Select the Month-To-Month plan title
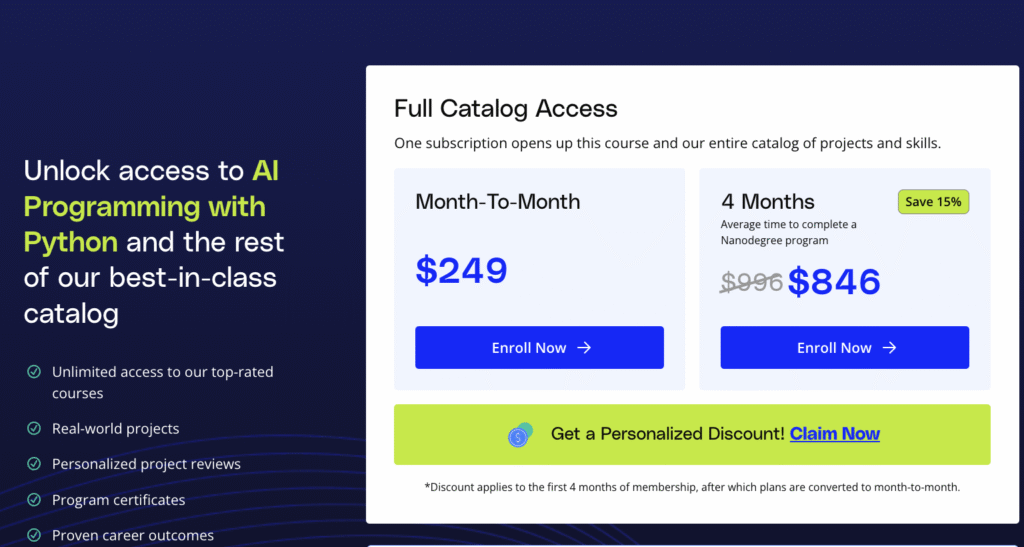The image size is (1024, 547). point(497,202)
